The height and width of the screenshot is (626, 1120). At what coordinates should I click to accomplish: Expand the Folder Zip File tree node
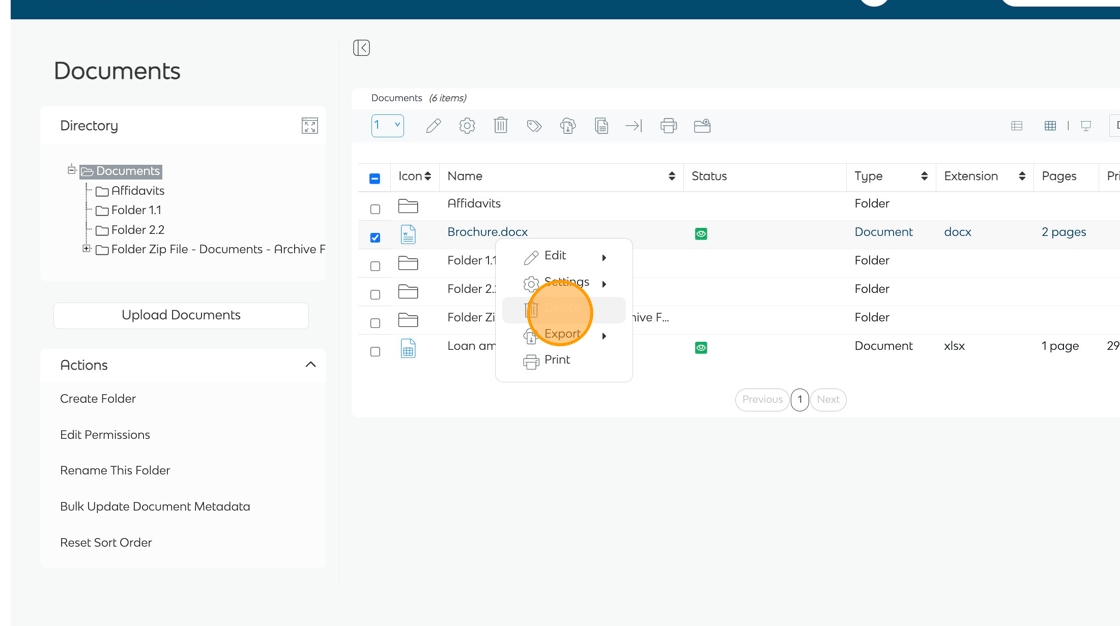tap(87, 249)
